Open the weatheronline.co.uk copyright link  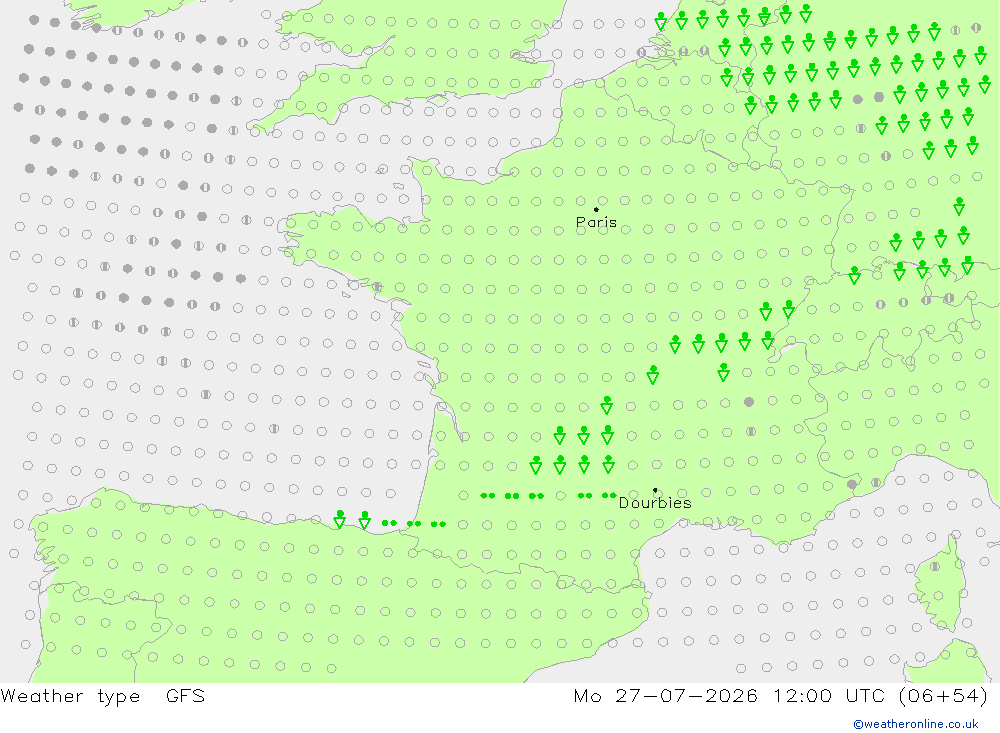916,724
